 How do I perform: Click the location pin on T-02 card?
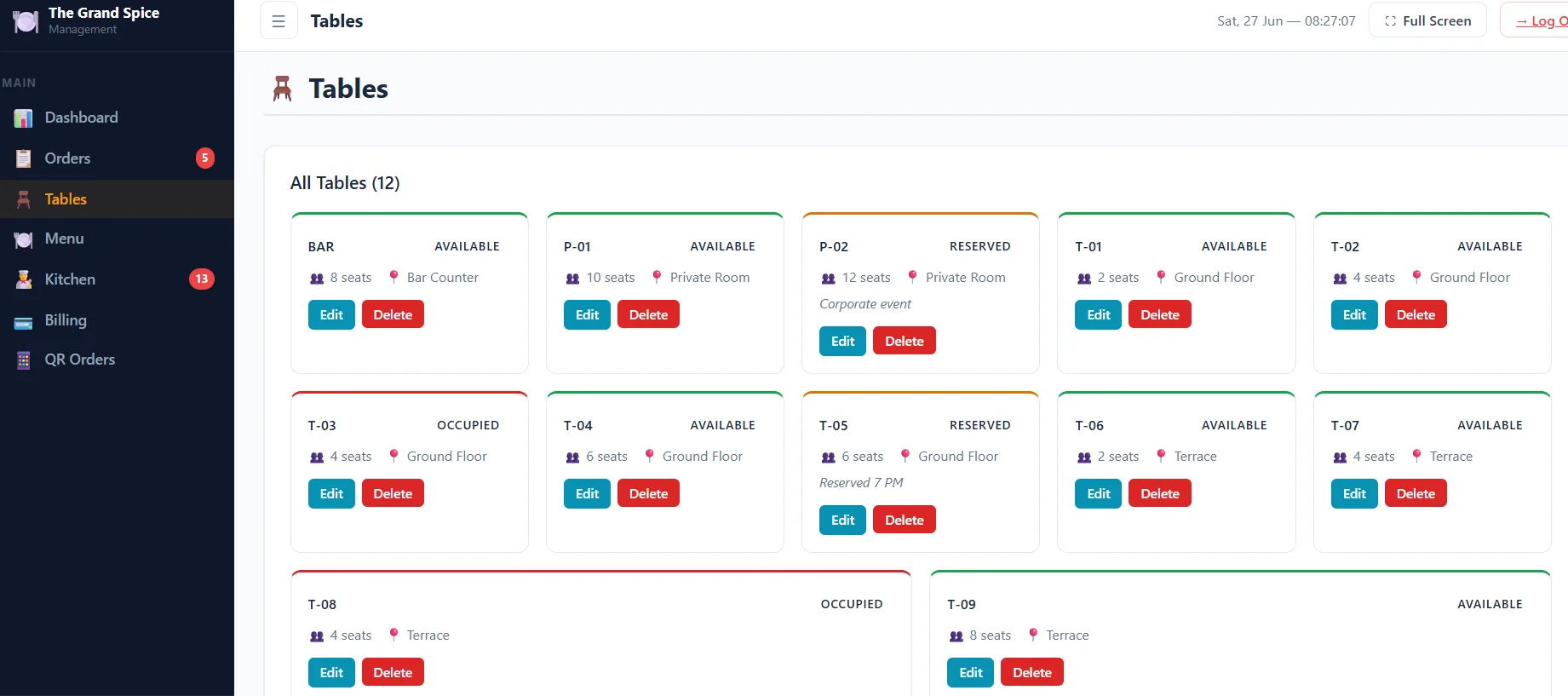pos(1416,277)
